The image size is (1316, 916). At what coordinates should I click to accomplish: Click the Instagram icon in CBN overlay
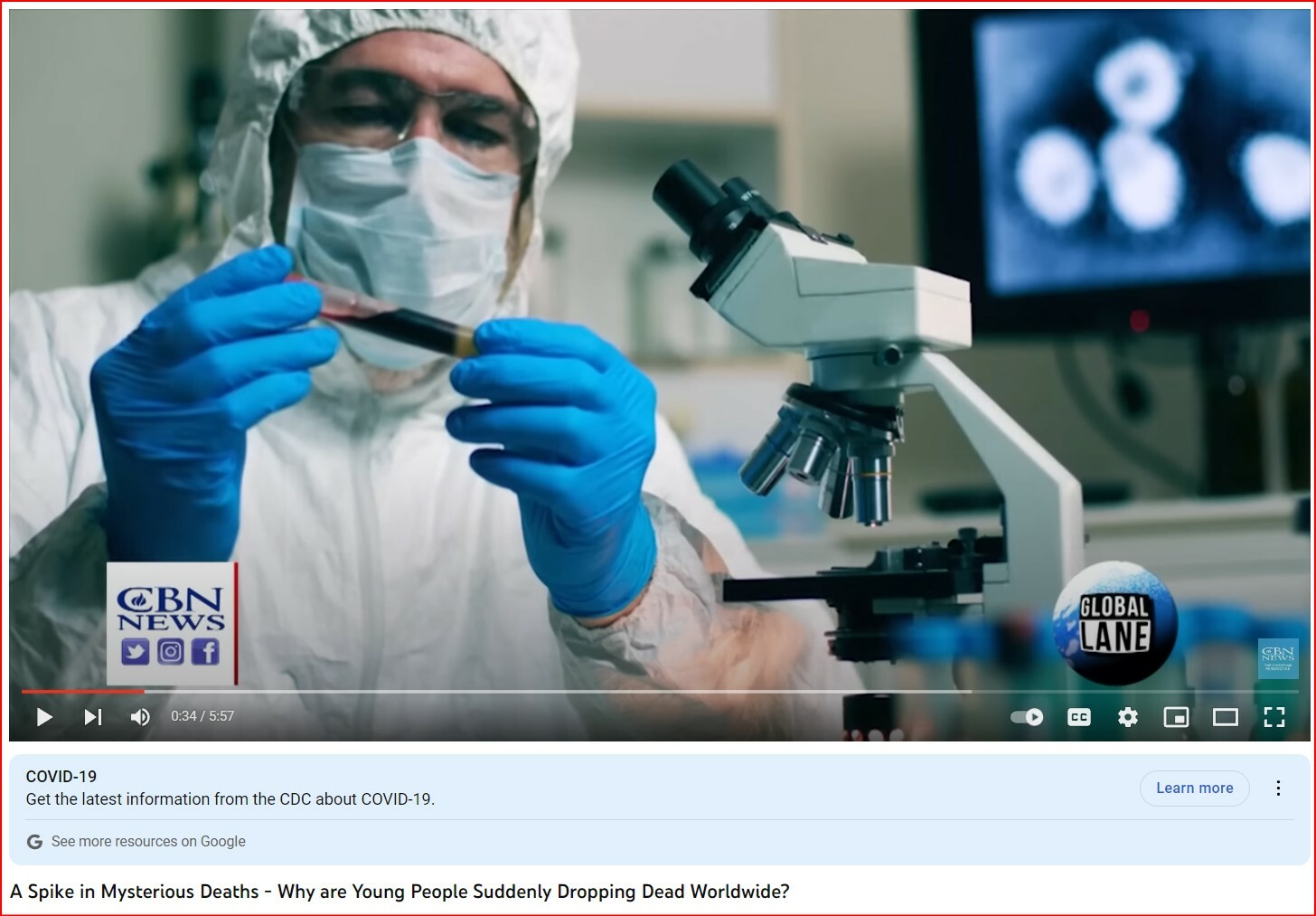pyautogui.click(x=171, y=652)
